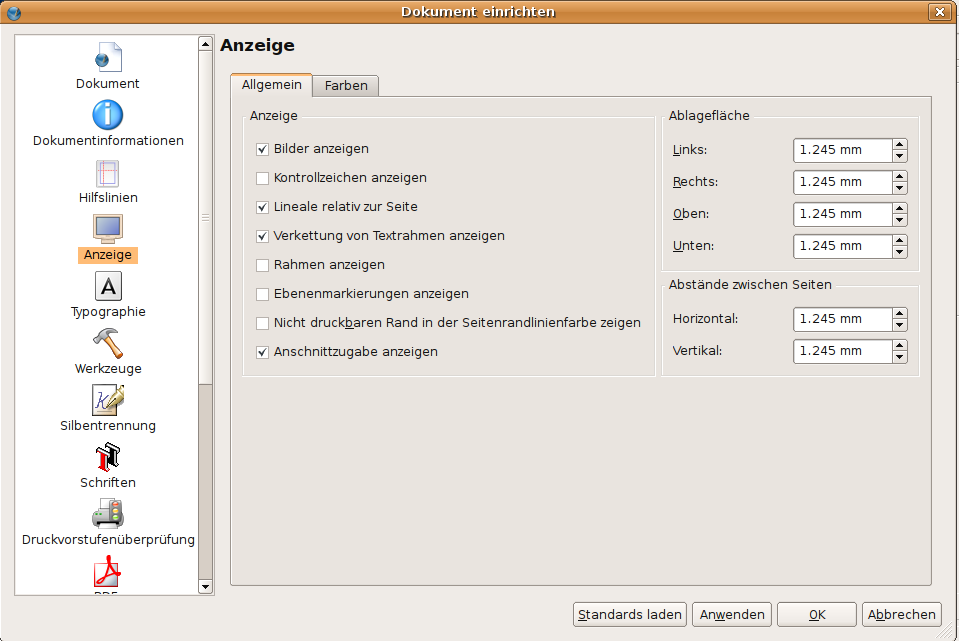Select the Silbentrennung icon
Screen dimensions: 959x641
coord(108,400)
